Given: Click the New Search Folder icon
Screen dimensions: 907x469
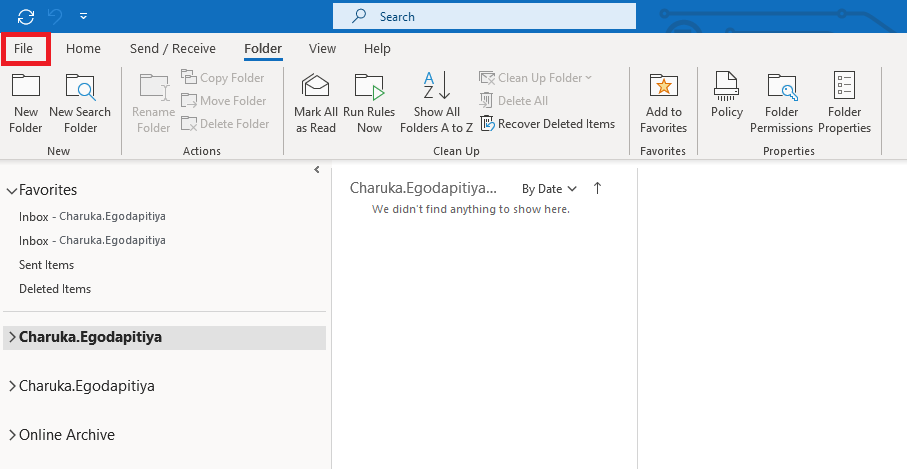Looking at the screenshot, I should pyautogui.click(x=80, y=86).
